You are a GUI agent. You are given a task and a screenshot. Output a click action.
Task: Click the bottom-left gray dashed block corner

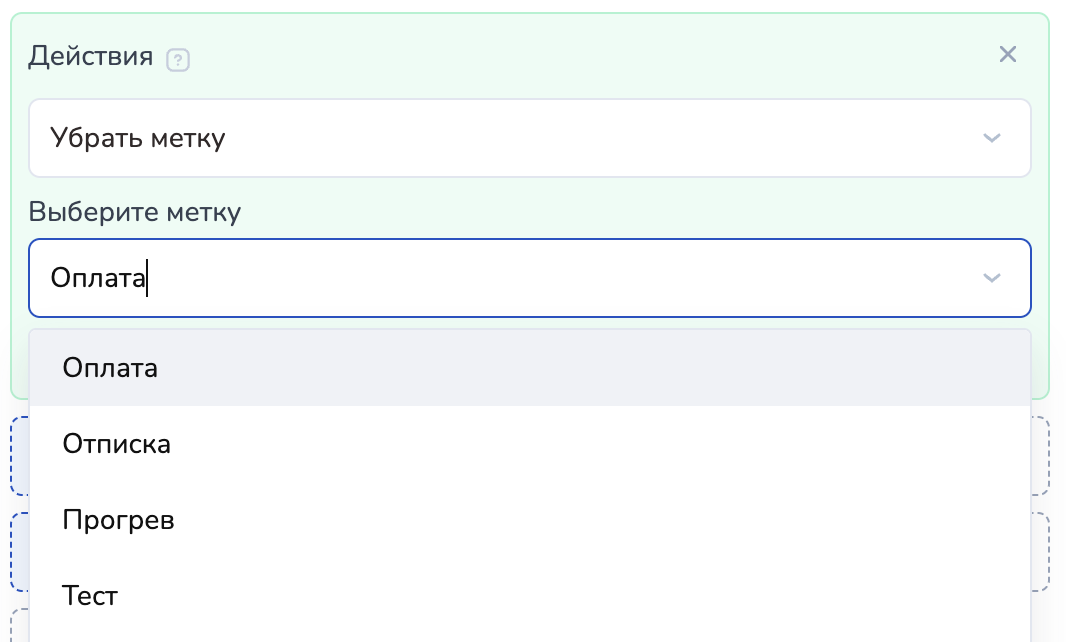(19, 626)
